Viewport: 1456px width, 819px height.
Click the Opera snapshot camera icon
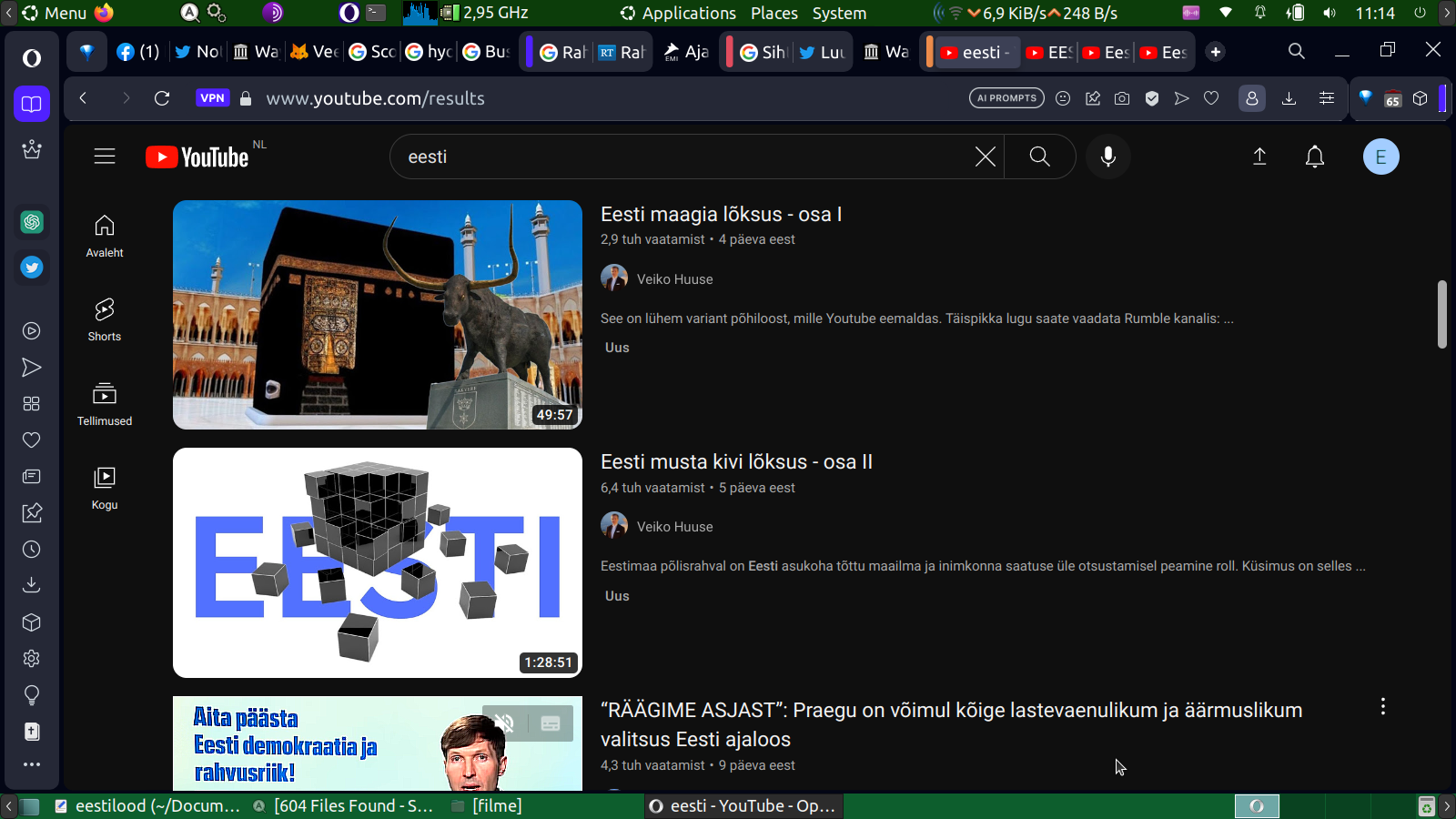click(x=1122, y=98)
